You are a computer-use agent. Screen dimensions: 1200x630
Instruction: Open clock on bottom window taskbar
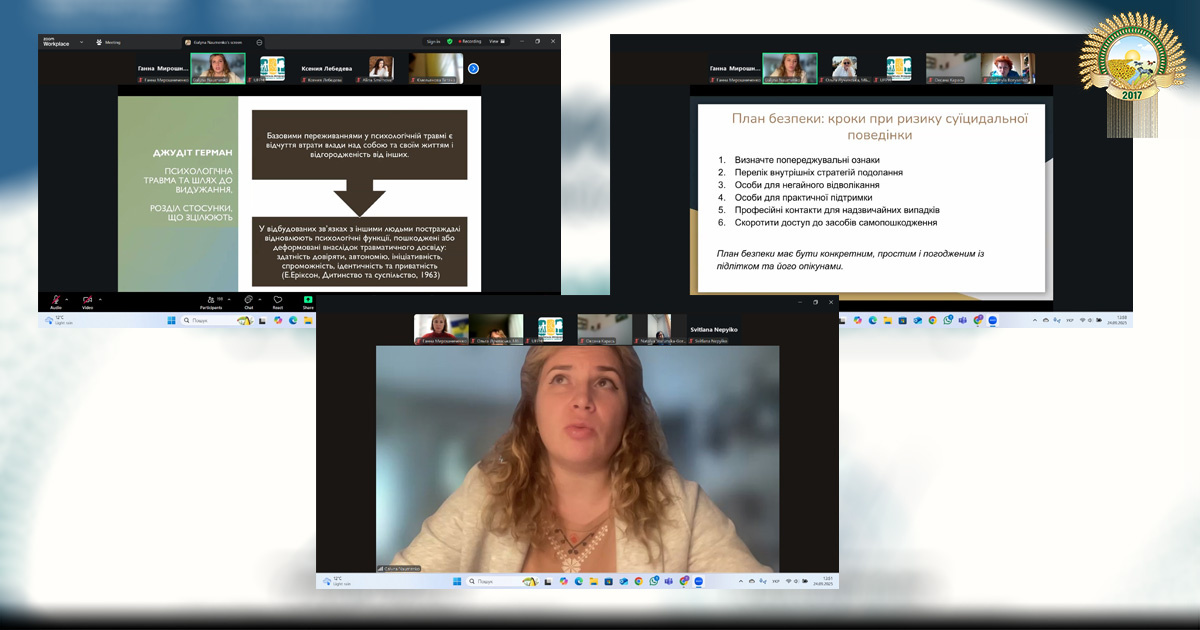pyautogui.click(x=825, y=581)
